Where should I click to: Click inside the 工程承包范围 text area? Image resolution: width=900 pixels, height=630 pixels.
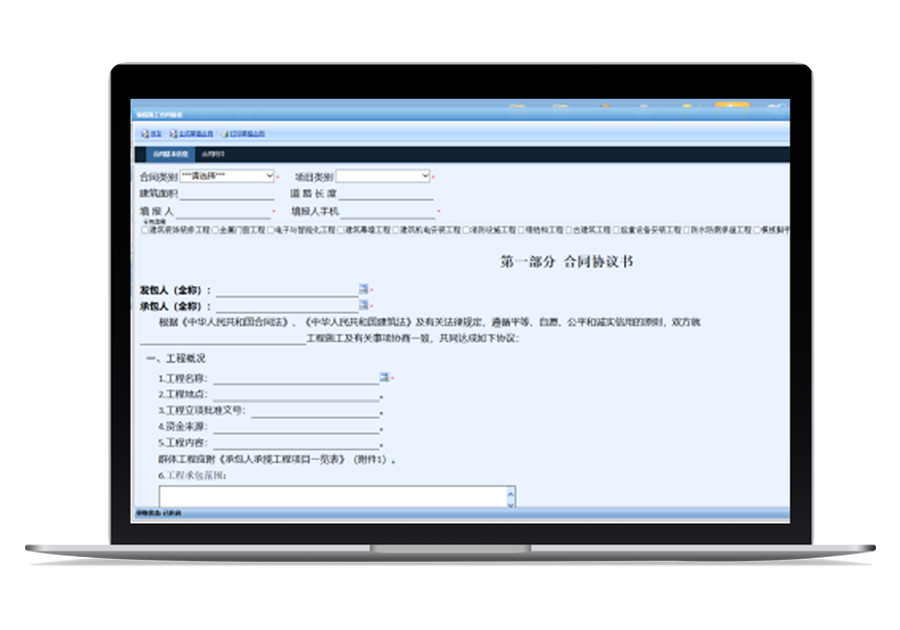click(332, 496)
